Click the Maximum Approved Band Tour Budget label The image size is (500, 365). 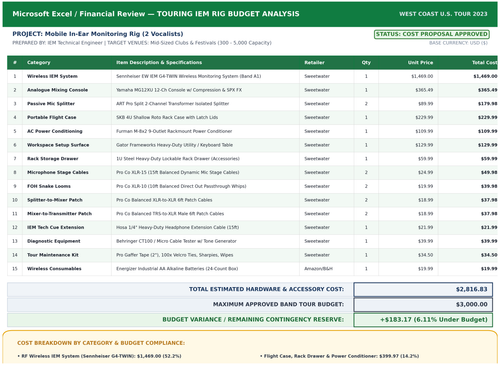tap(278, 304)
